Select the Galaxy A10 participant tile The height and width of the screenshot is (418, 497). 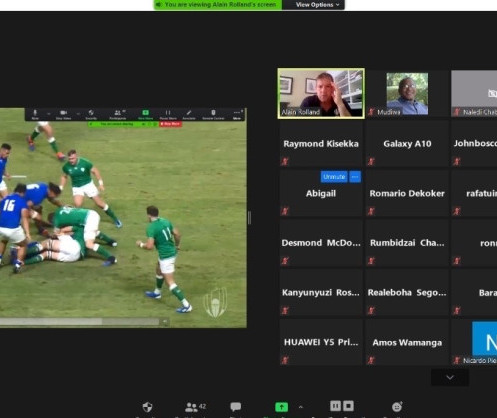coord(407,143)
